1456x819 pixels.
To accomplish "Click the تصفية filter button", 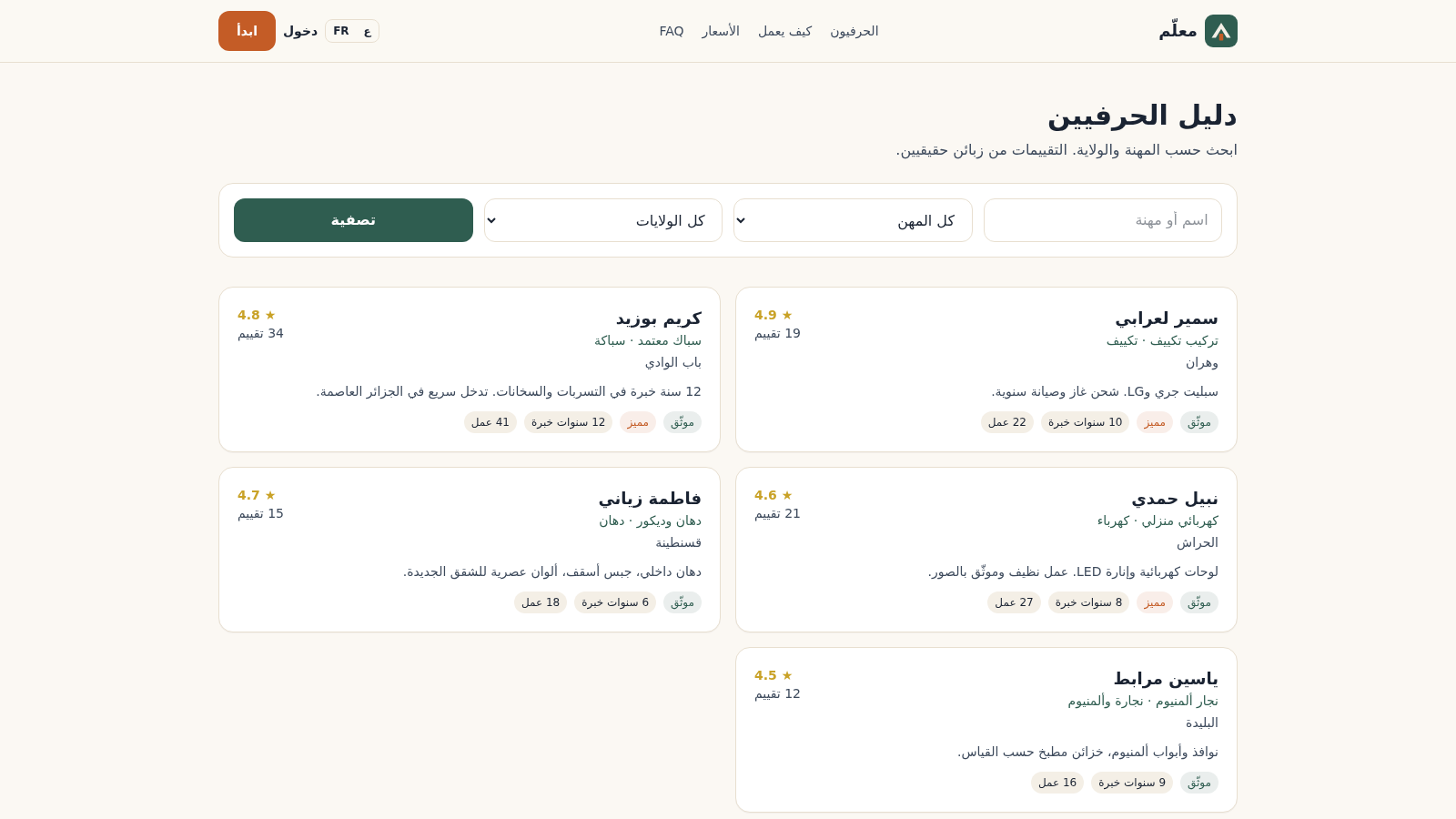I will point(353,220).
